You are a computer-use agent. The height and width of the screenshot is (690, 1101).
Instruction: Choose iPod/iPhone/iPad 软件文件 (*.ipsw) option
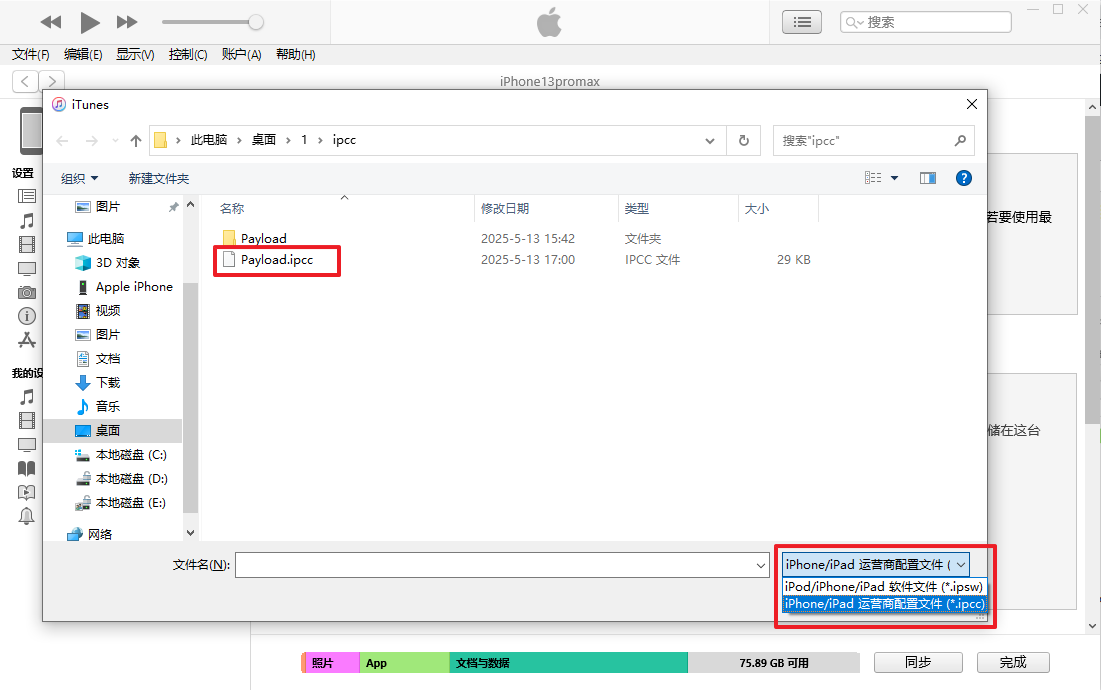click(884, 587)
